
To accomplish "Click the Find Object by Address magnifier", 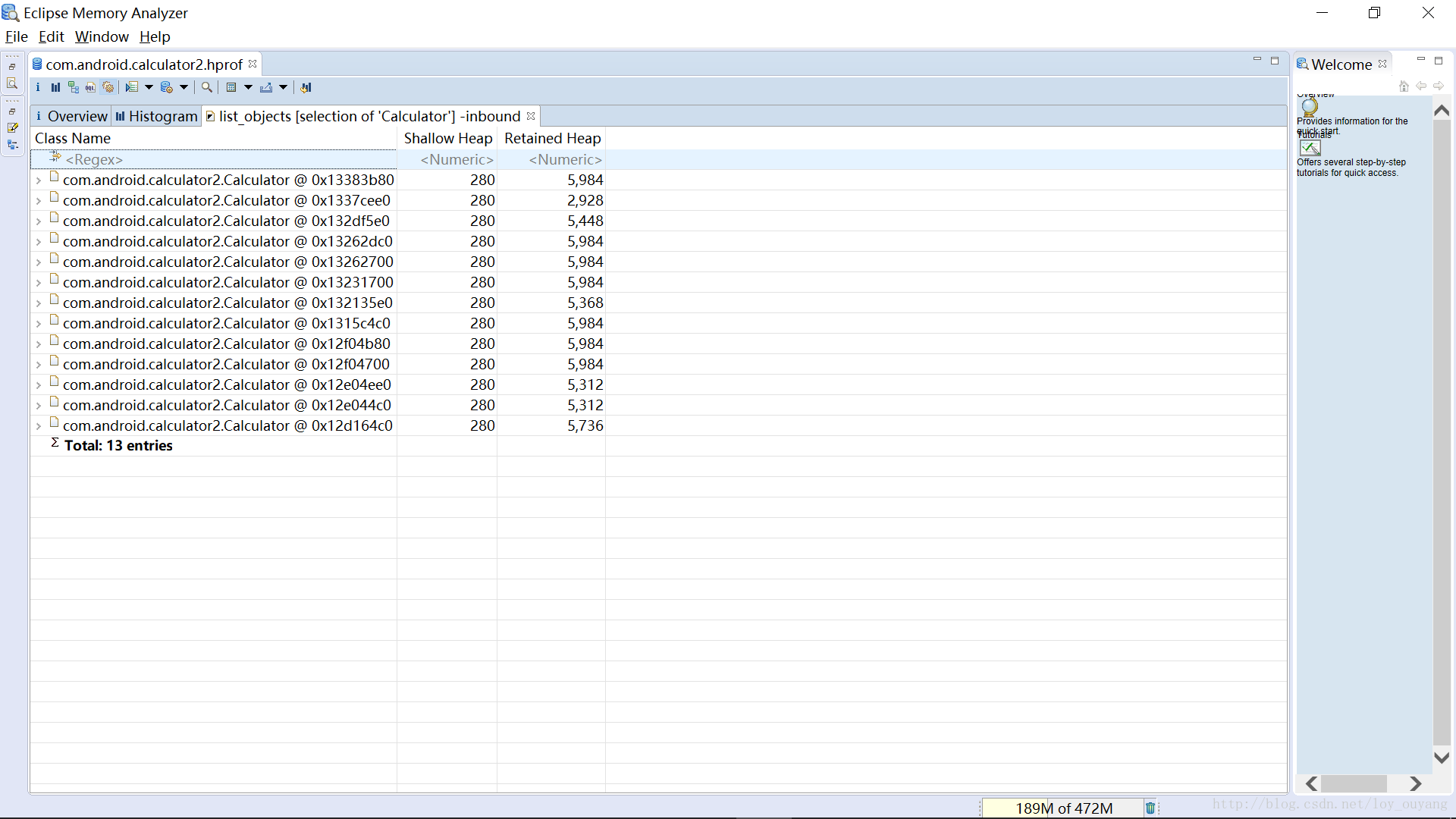I will [x=206, y=87].
